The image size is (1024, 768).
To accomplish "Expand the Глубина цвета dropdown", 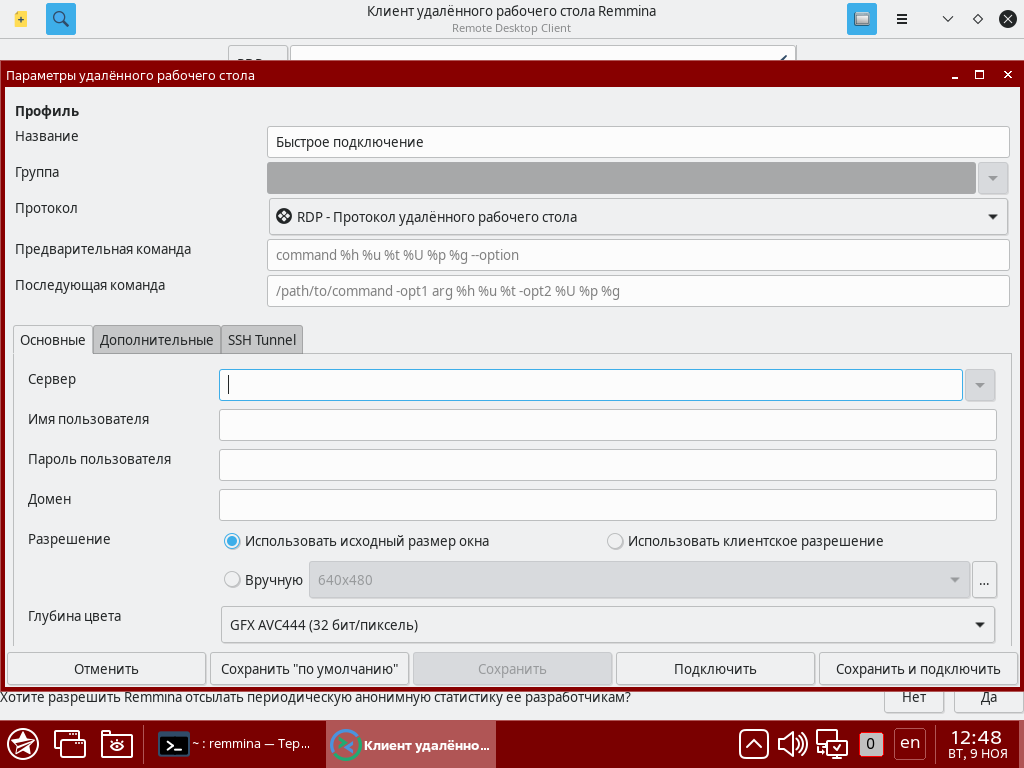I will coord(606,625).
